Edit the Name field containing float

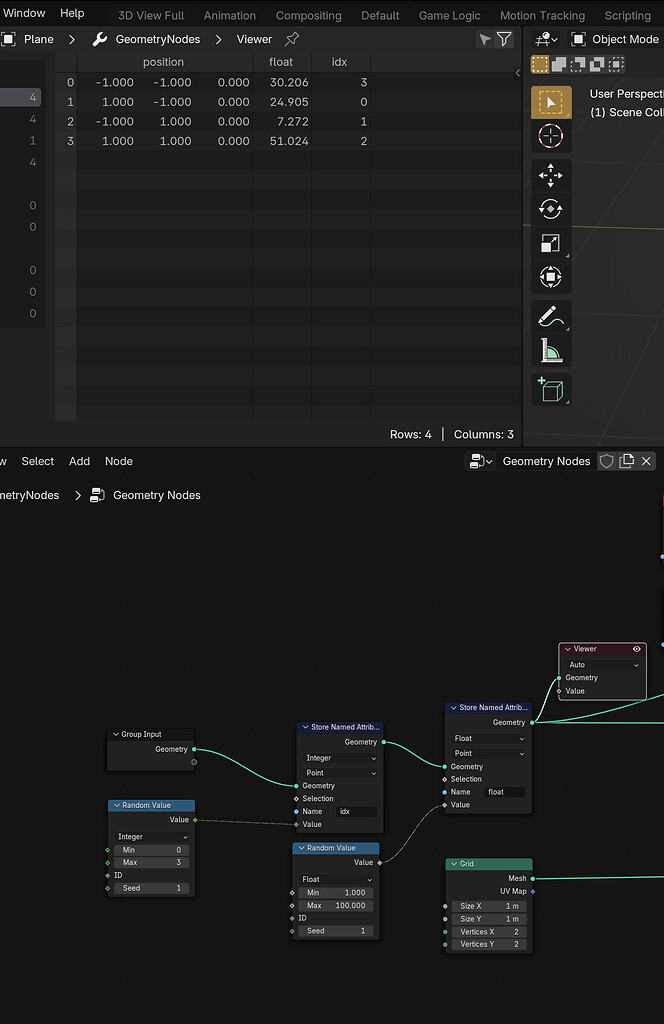click(505, 792)
